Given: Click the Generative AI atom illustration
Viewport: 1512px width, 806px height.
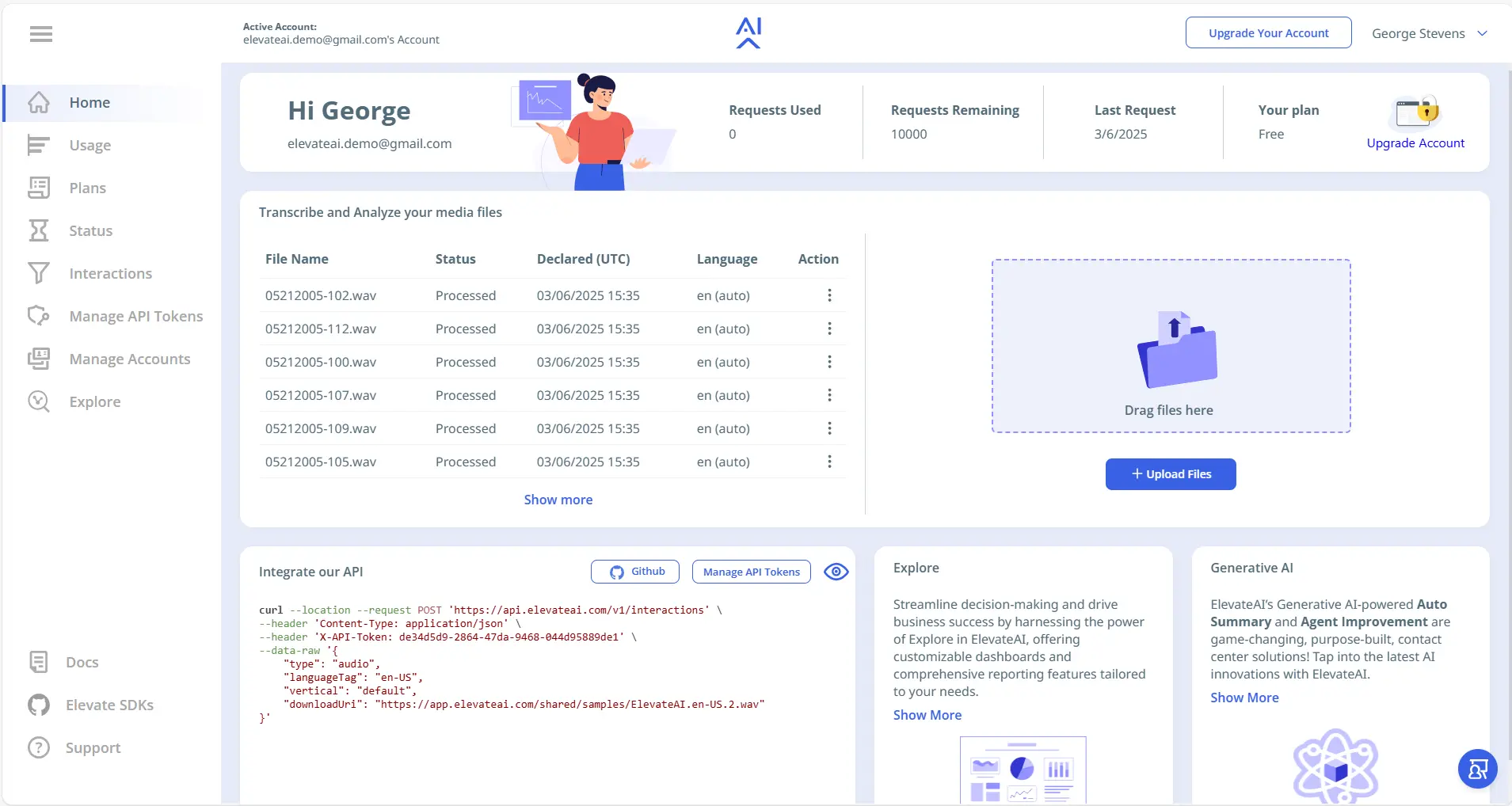Looking at the screenshot, I should pos(1335,766).
